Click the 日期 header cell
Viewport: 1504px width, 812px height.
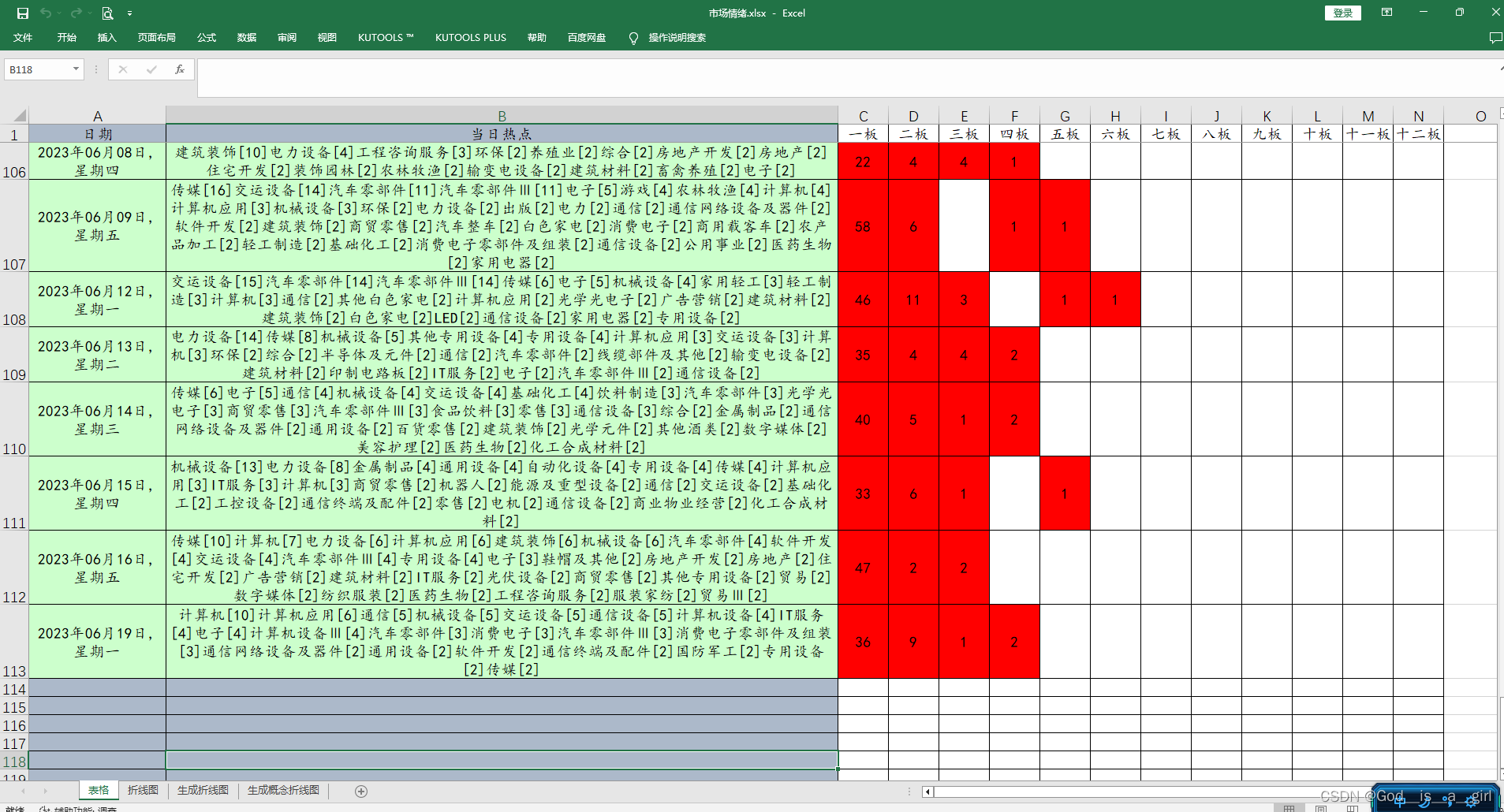tap(97, 133)
